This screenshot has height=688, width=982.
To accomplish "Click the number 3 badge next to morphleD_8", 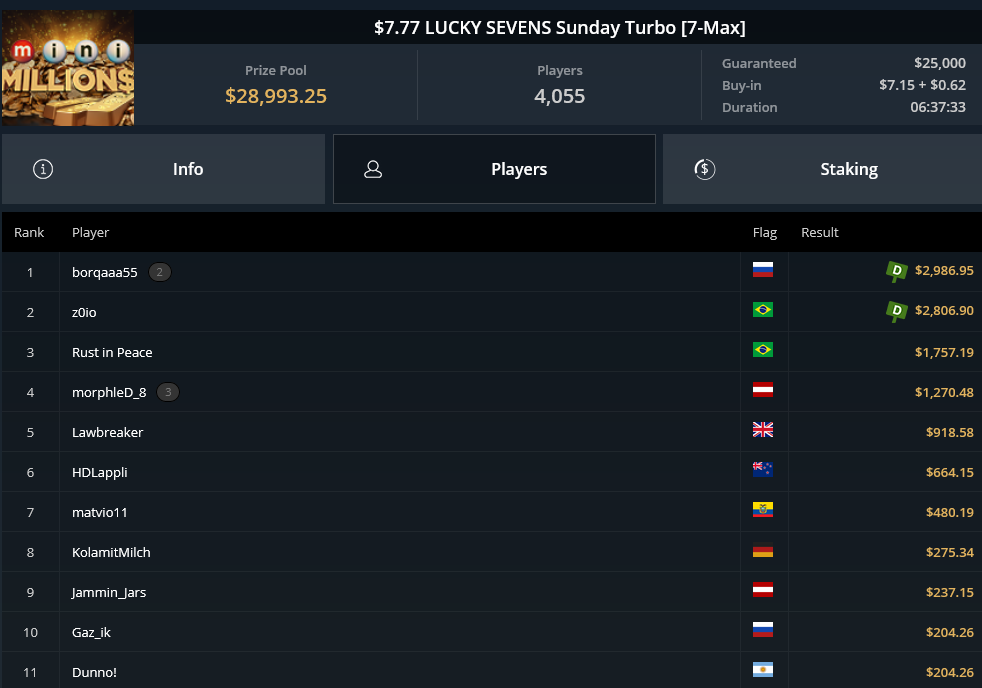I will (168, 393).
